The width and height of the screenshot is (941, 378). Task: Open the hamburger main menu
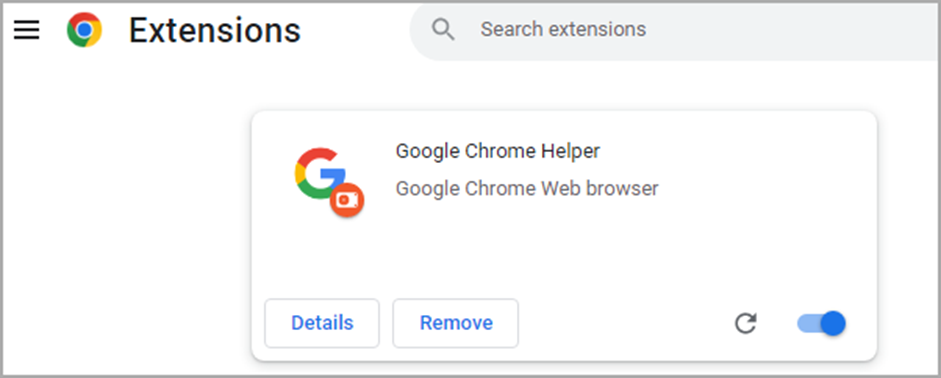[27, 29]
